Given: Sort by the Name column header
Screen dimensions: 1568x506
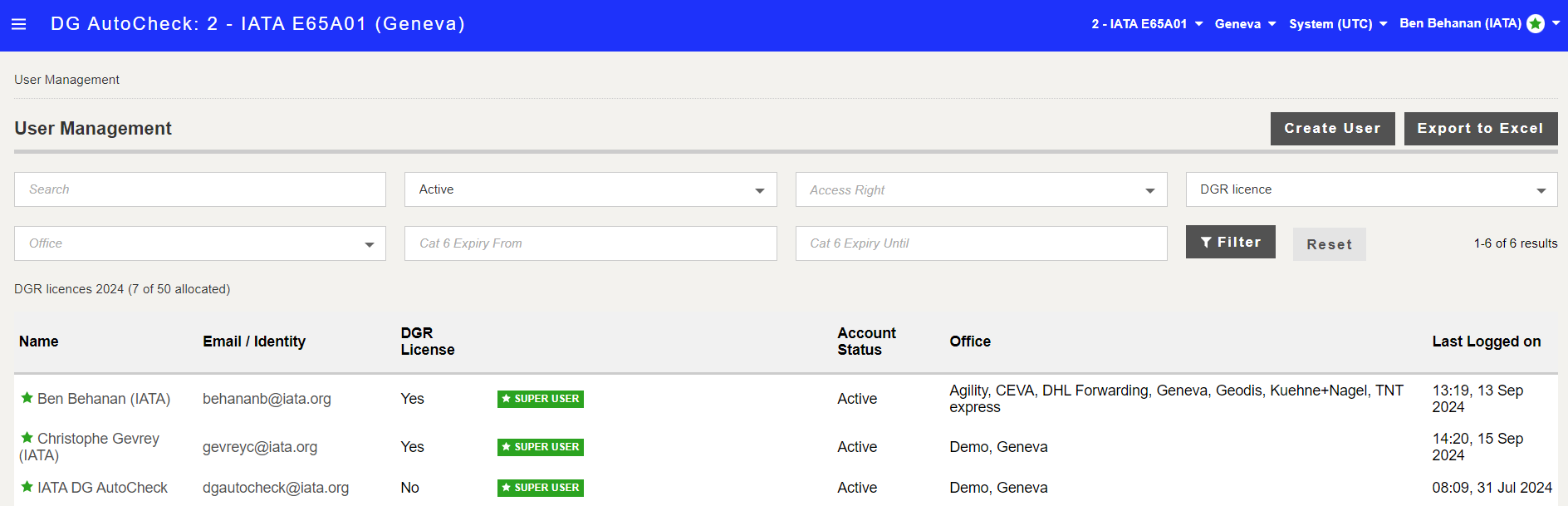Looking at the screenshot, I should point(39,341).
